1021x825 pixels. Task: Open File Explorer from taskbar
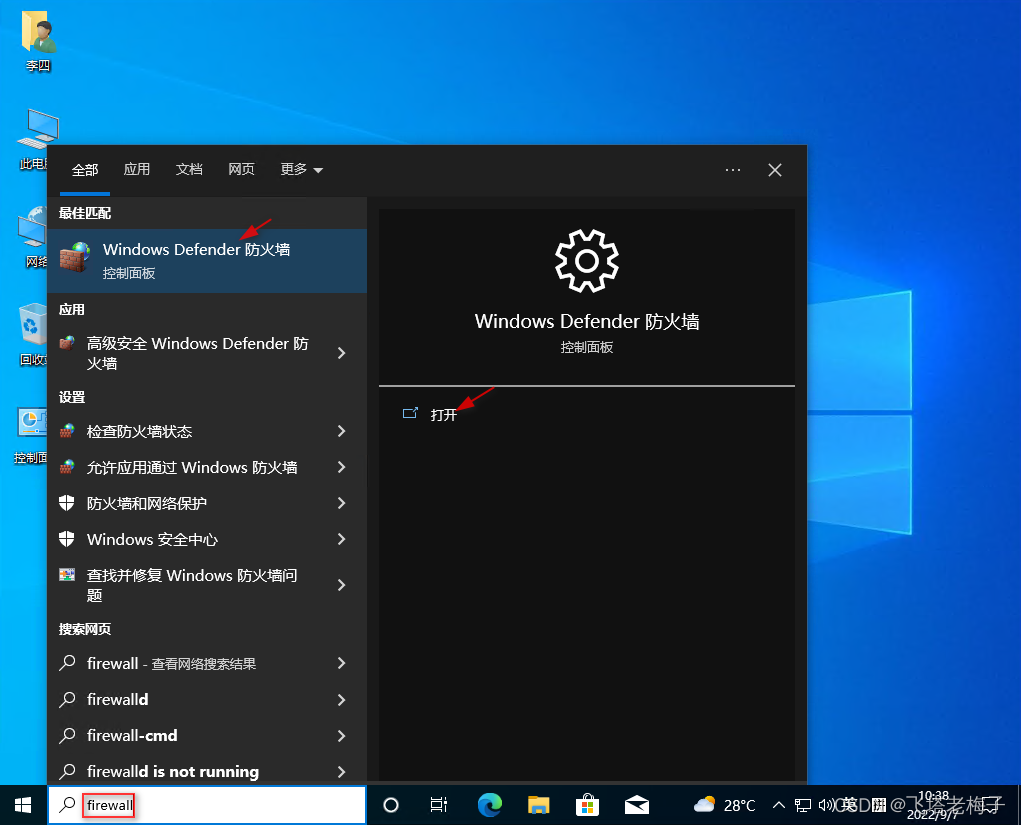[538, 805]
